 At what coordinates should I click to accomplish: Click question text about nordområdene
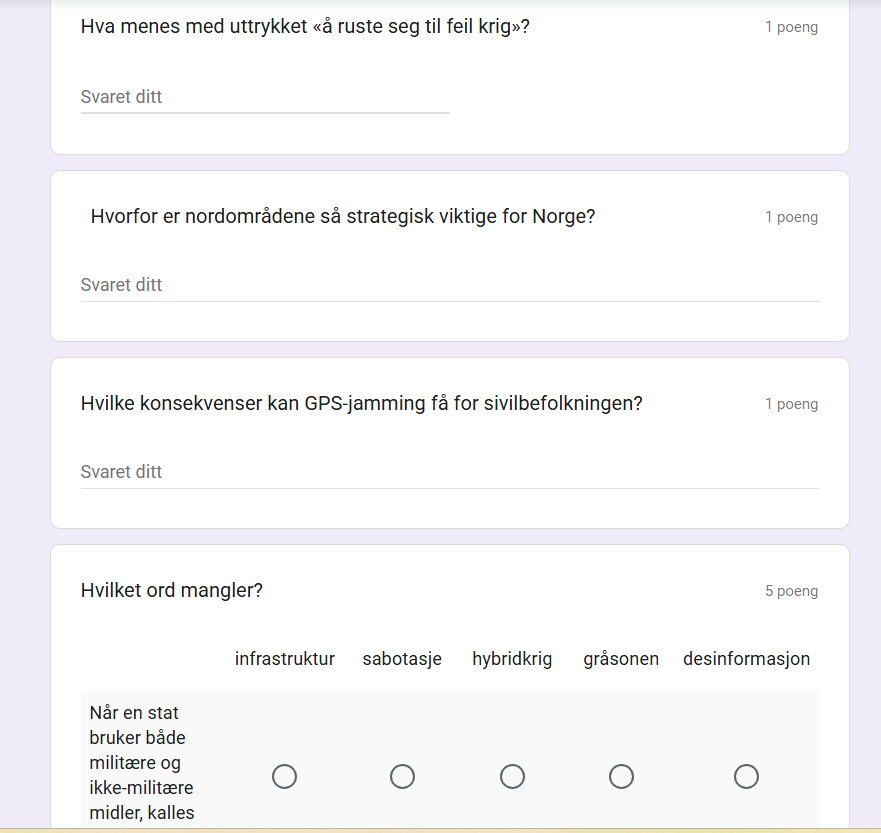point(342,217)
